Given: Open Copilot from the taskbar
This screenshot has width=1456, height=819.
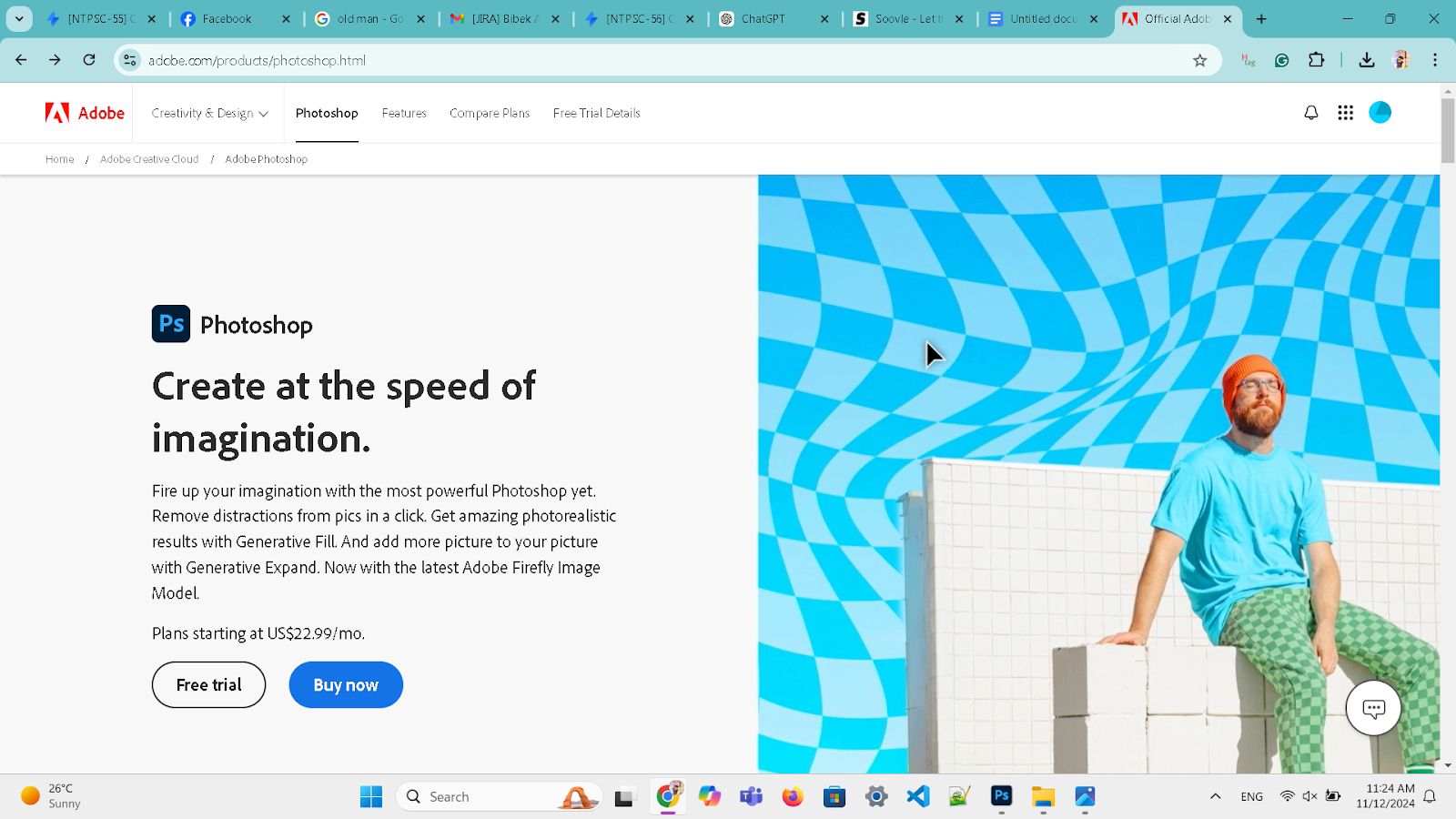Looking at the screenshot, I should click(x=709, y=796).
